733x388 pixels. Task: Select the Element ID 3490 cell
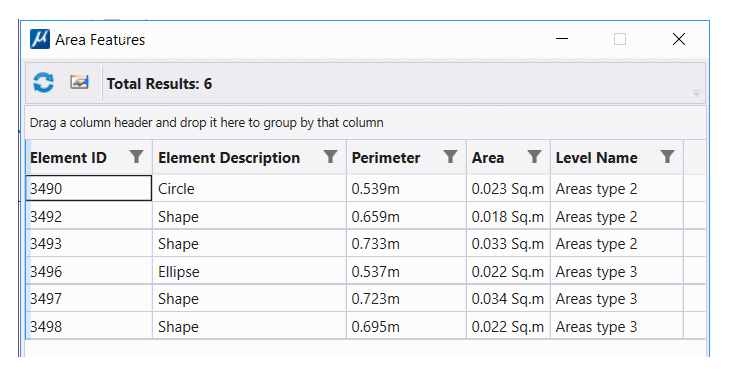pos(89,188)
